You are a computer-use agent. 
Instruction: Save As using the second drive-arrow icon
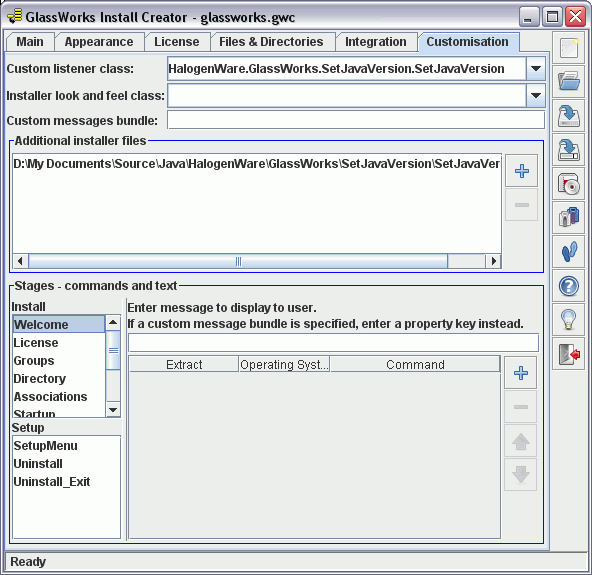coord(569,150)
